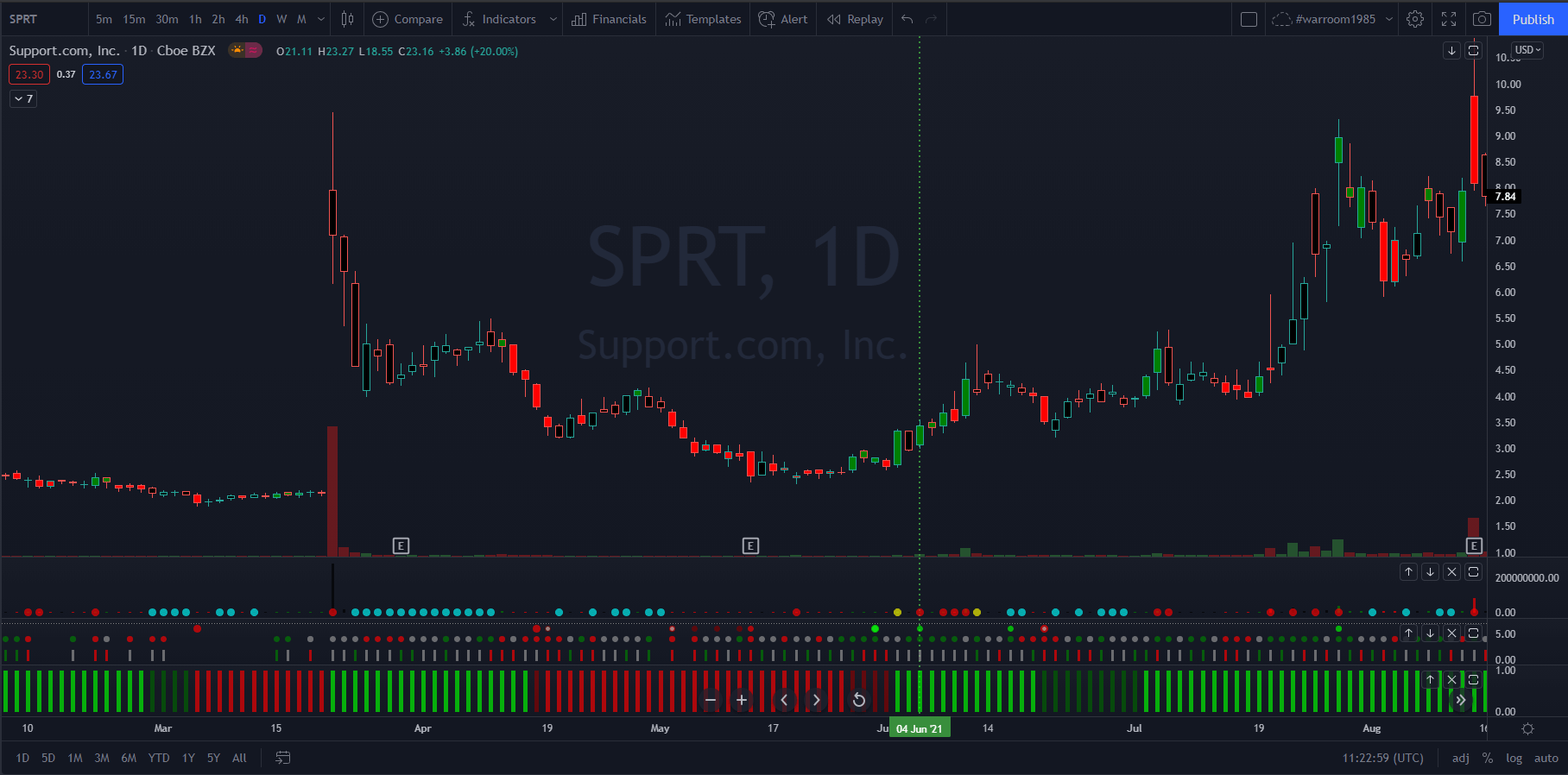Enter fullscreen mode
The height and width of the screenshot is (775, 1568).
click(x=1449, y=19)
